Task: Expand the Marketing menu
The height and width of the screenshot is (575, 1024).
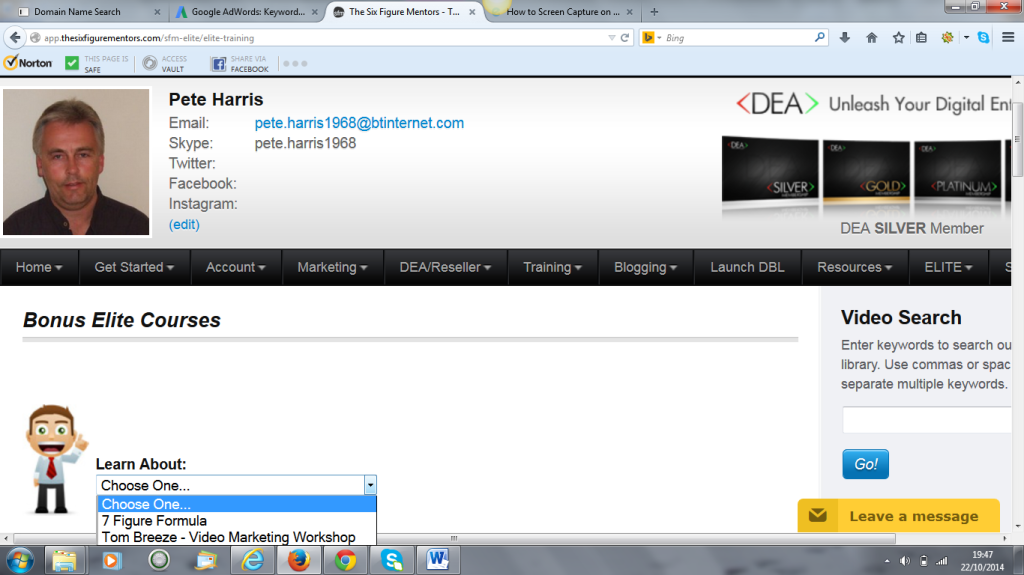Action: [x=332, y=267]
